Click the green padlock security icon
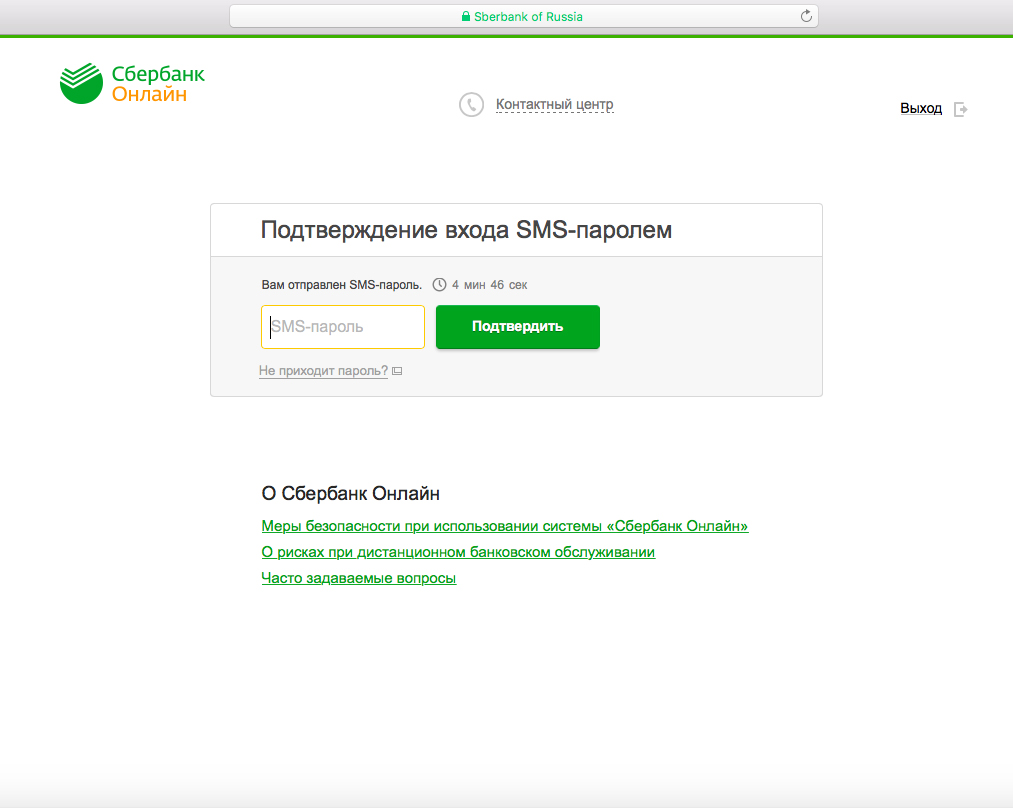This screenshot has height=808, width=1013. tap(465, 17)
